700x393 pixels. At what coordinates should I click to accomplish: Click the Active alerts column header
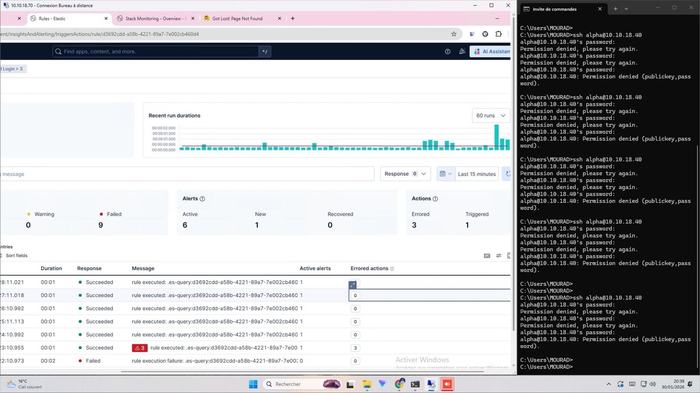pos(315,268)
